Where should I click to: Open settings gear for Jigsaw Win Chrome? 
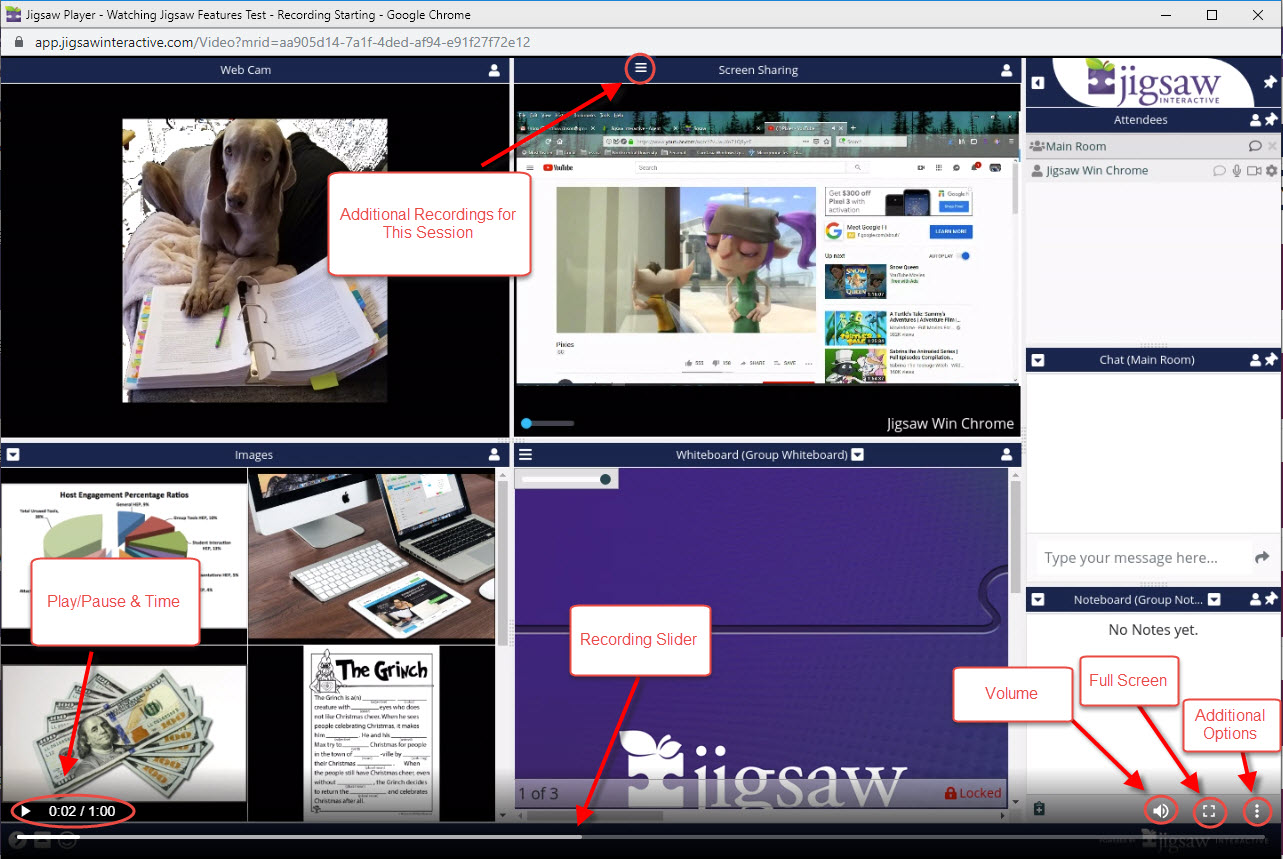(1271, 171)
